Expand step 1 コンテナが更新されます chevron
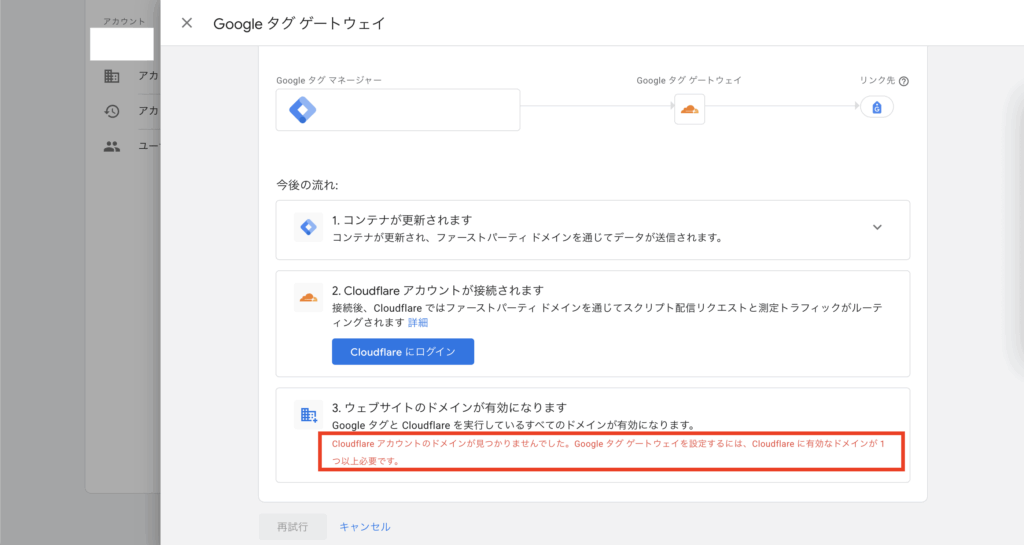The height and width of the screenshot is (545, 1024). [x=877, y=227]
